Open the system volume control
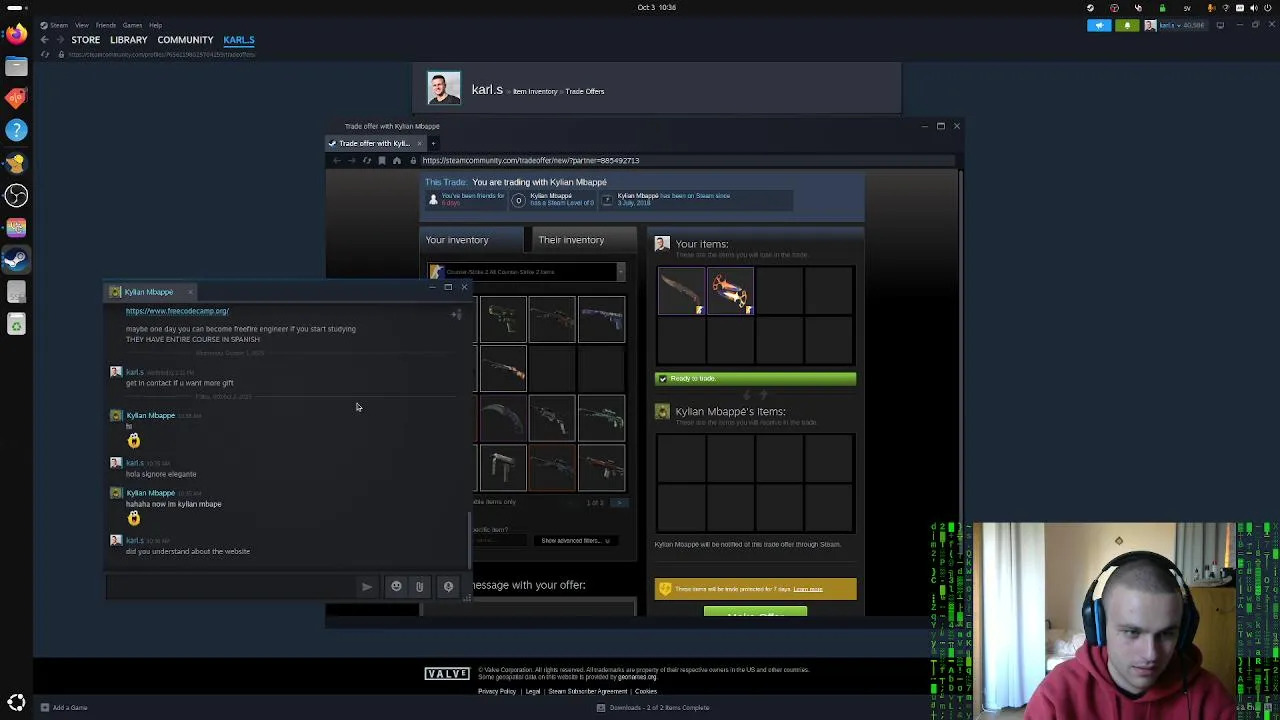The width and height of the screenshot is (1280, 720). click(x=1253, y=8)
